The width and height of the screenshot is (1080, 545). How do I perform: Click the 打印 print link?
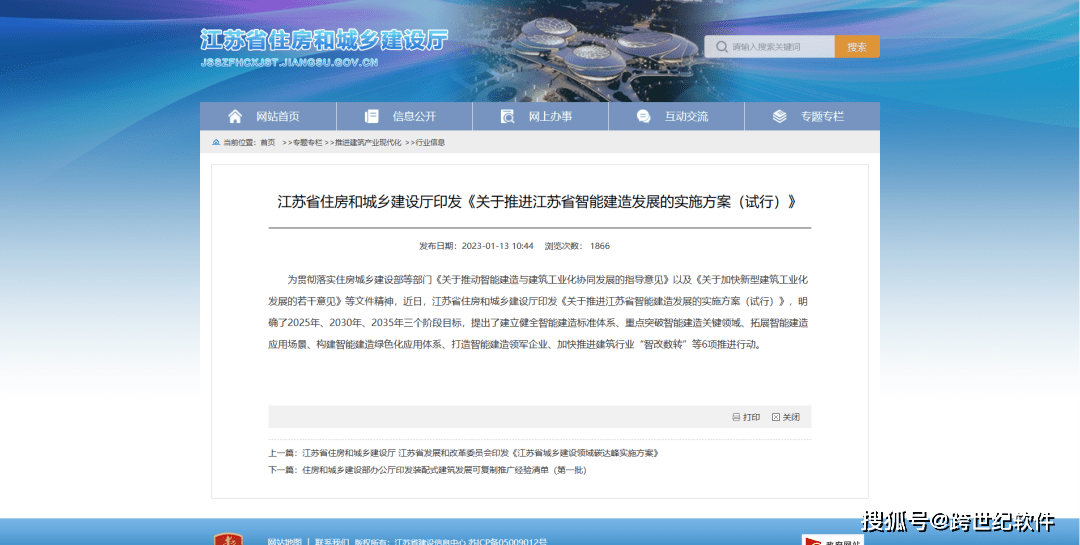click(751, 418)
